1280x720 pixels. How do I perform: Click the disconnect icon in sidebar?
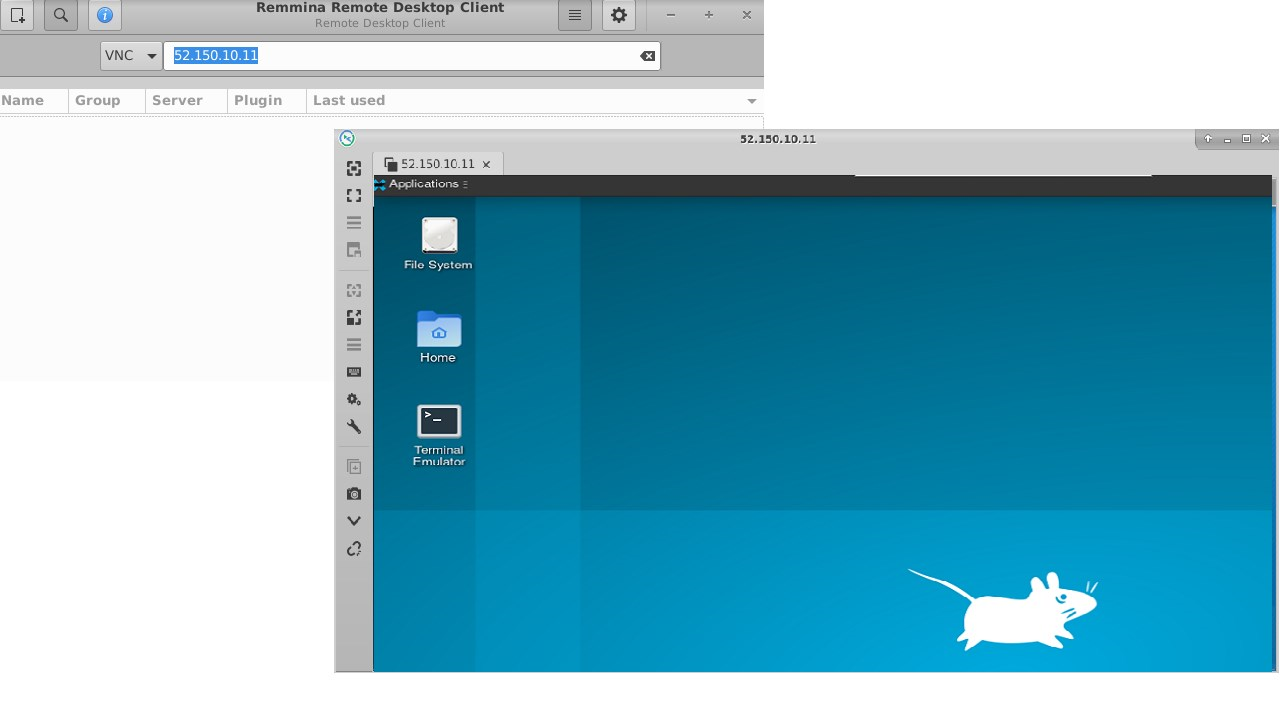(x=354, y=549)
